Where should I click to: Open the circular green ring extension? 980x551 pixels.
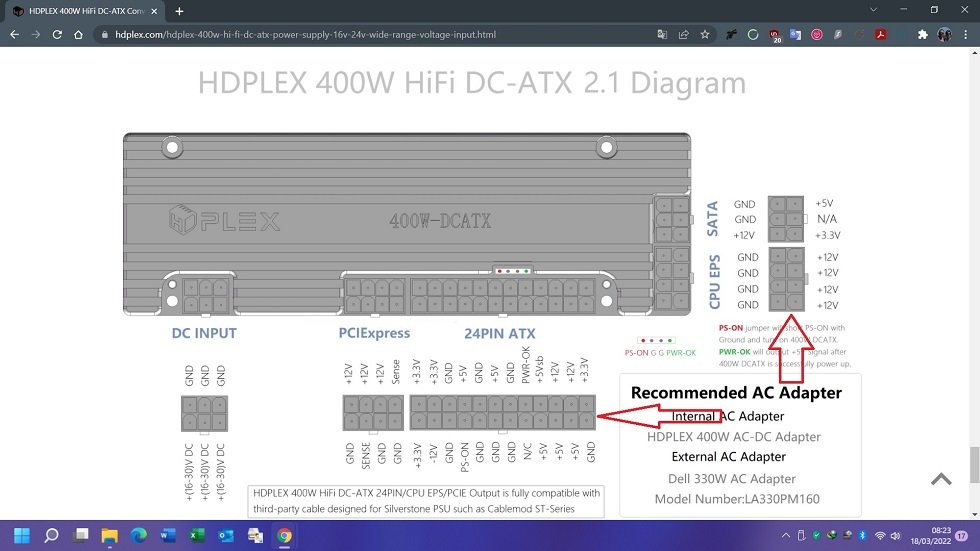pyautogui.click(x=753, y=34)
